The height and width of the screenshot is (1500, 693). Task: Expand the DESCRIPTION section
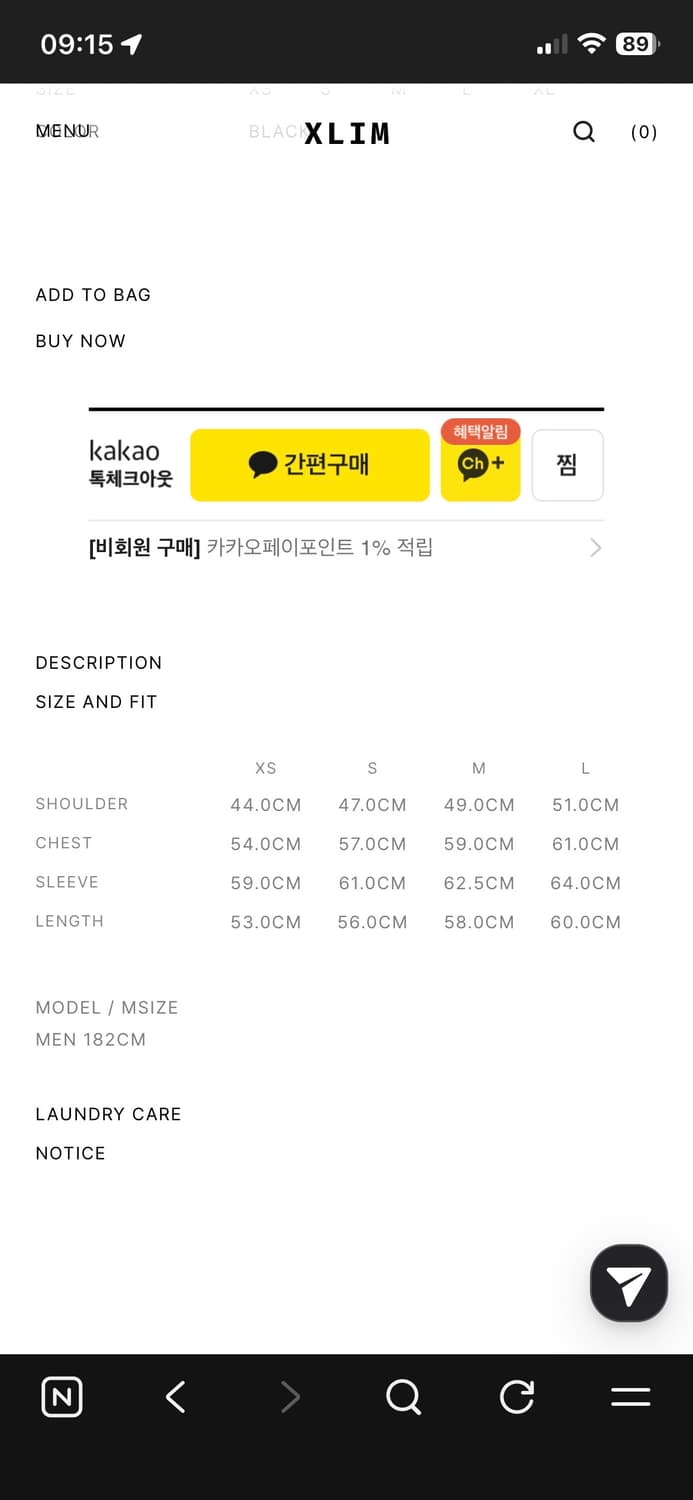[x=98, y=663]
